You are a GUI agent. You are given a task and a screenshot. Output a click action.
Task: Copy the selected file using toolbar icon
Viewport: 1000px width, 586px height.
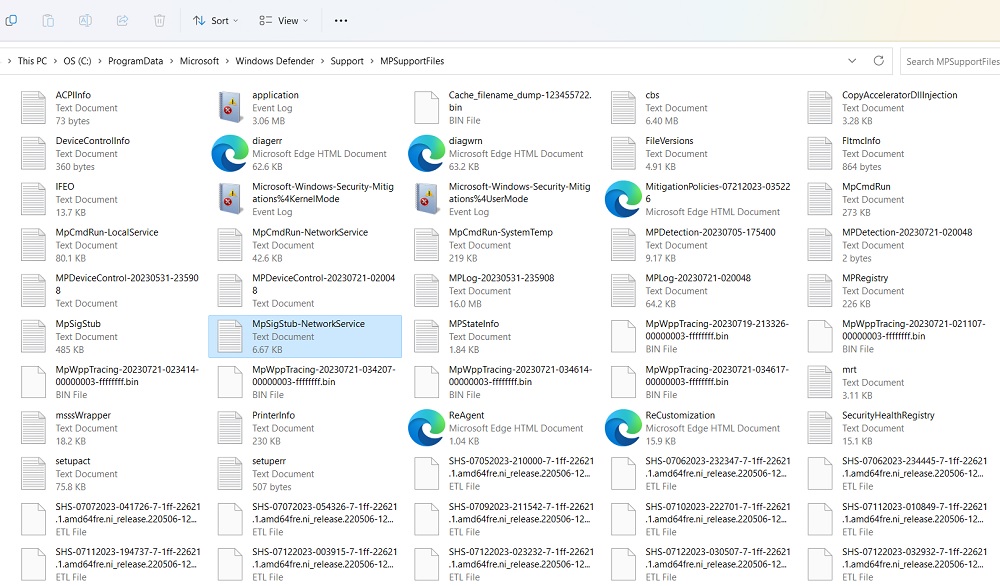click(x=10, y=20)
